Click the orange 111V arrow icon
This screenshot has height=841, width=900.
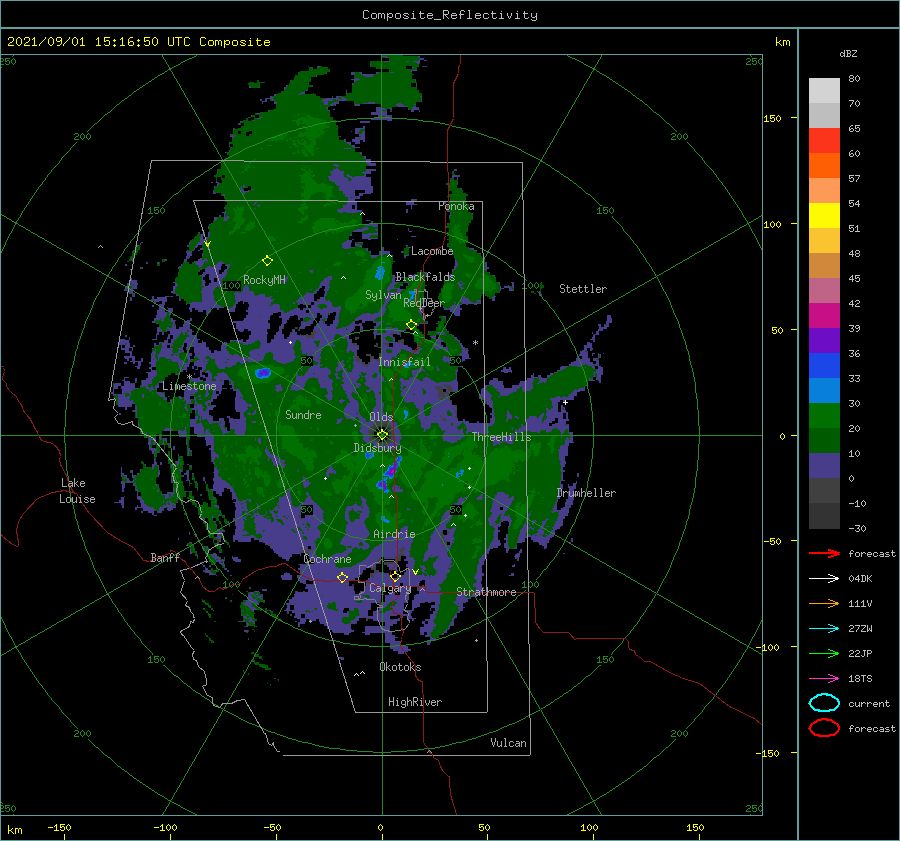[x=824, y=603]
